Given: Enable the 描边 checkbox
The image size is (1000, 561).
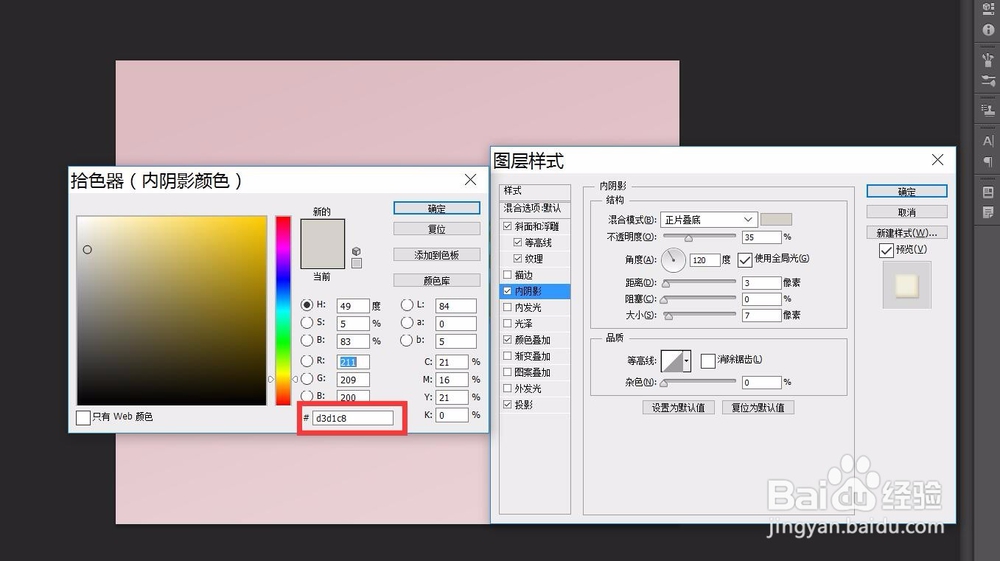Looking at the screenshot, I should pyautogui.click(x=508, y=275).
